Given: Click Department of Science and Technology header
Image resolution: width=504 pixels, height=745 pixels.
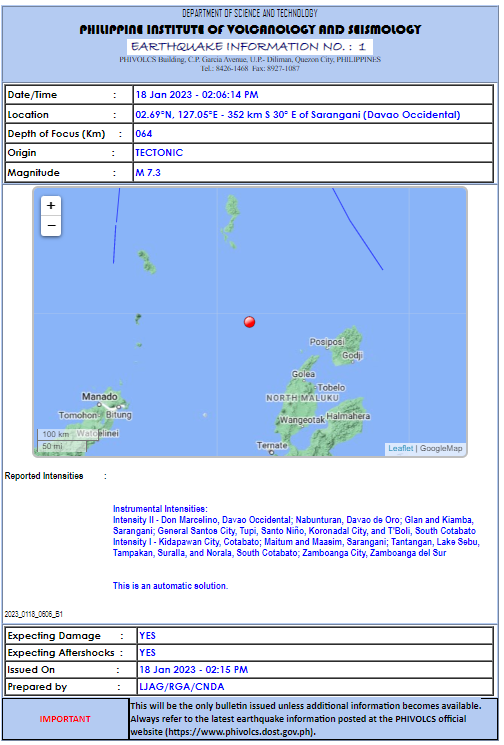Looking at the screenshot, I should [x=250, y=13].
